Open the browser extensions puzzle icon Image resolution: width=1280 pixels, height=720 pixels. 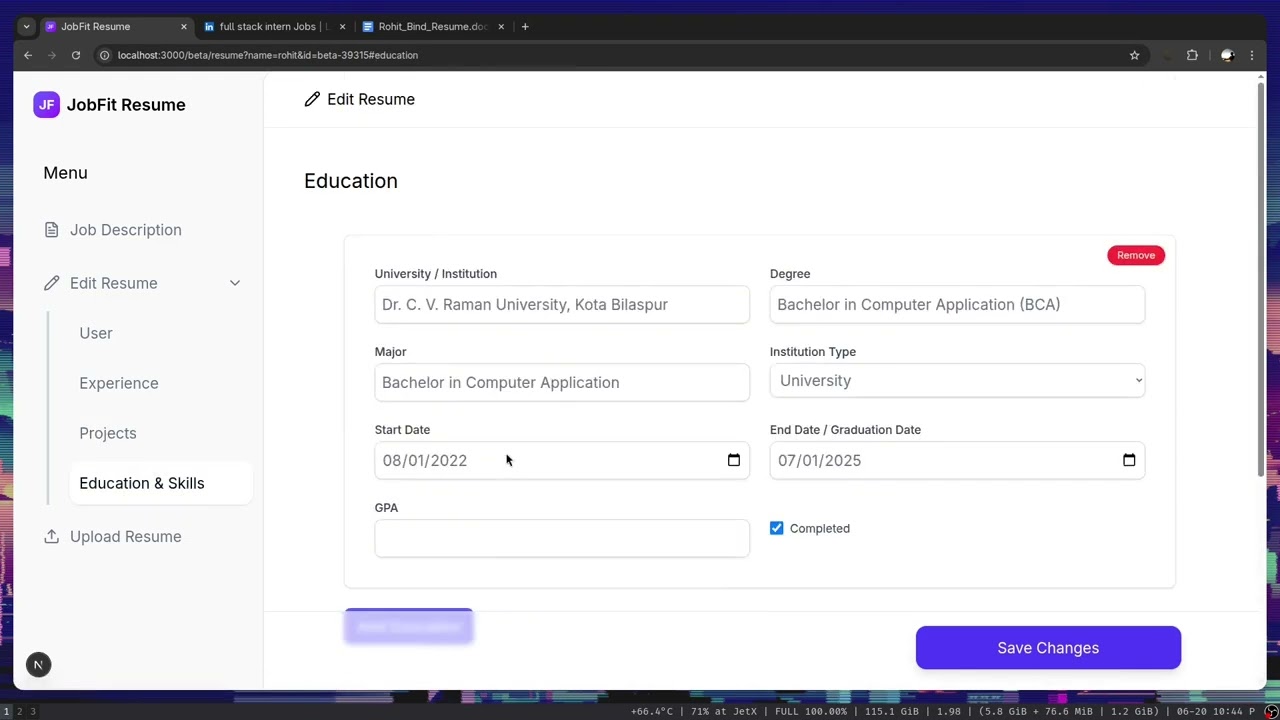click(x=1192, y=55)
